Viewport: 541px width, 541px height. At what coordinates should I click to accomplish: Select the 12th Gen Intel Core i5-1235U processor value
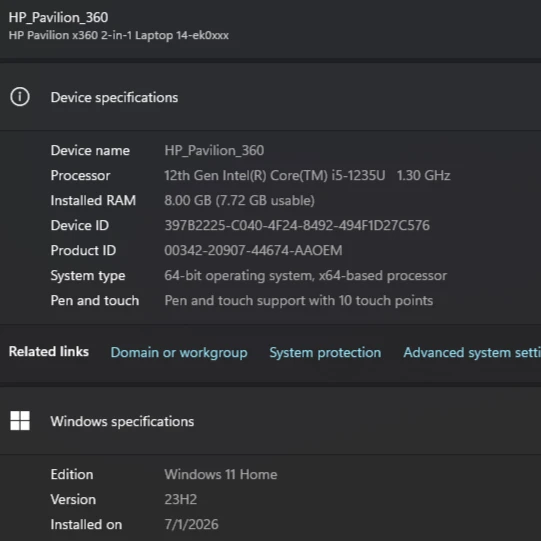tap(307, 176)
